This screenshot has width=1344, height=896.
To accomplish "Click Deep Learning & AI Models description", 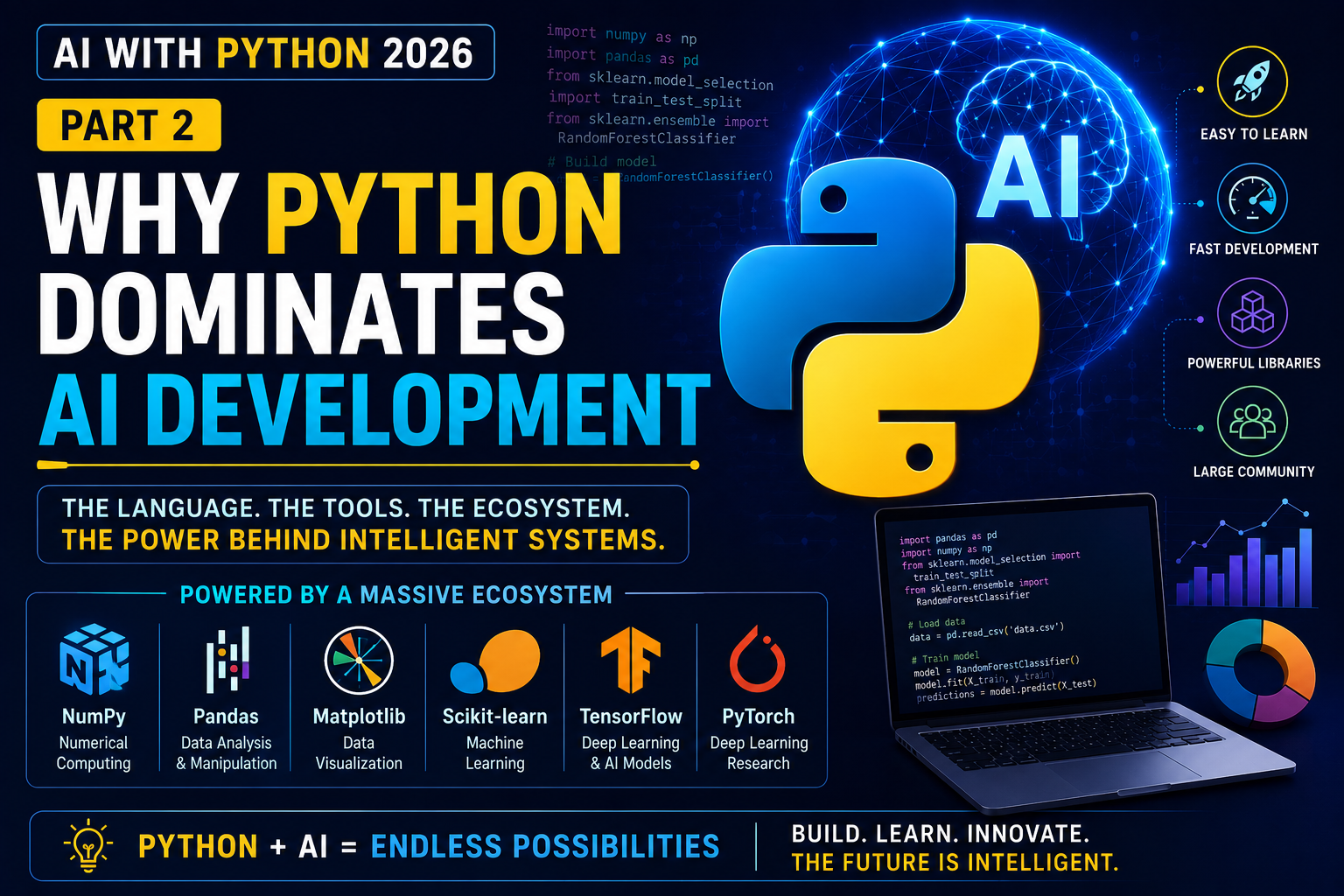I will click(631, 753).
